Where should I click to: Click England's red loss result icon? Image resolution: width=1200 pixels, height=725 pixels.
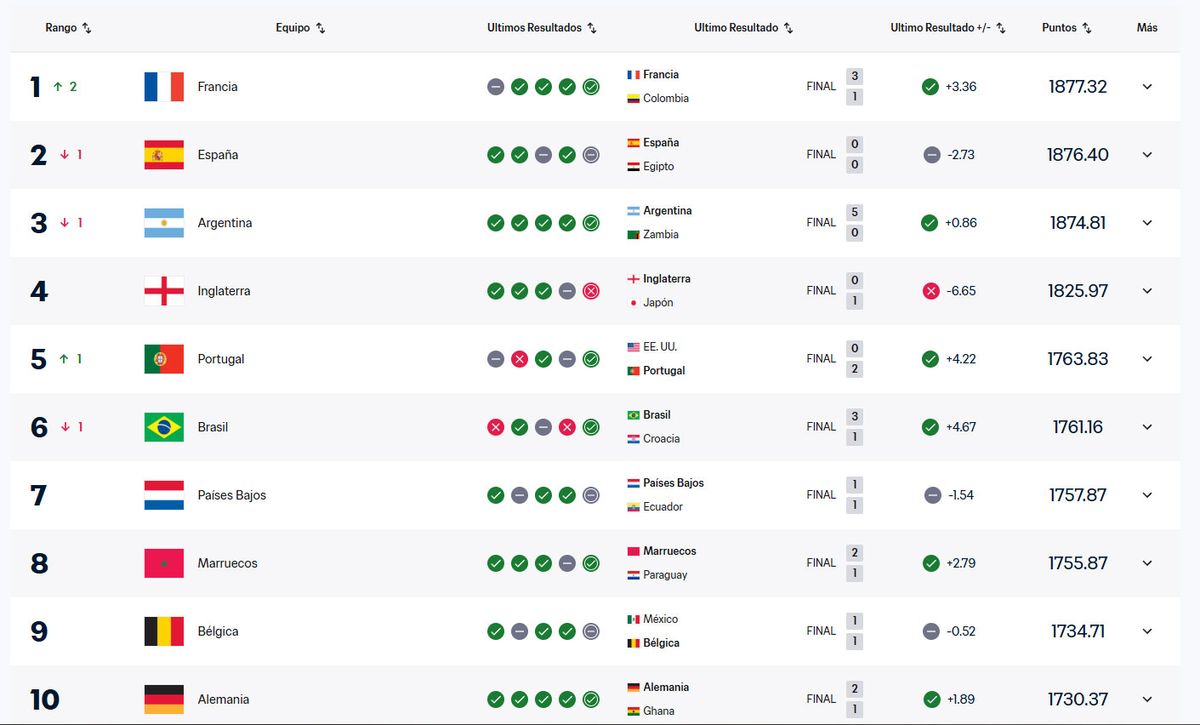591,291
